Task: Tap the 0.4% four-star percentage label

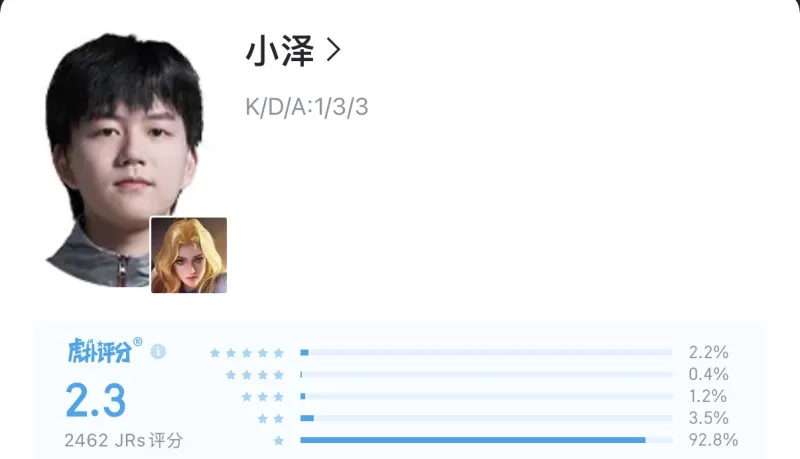Action: 709,374
